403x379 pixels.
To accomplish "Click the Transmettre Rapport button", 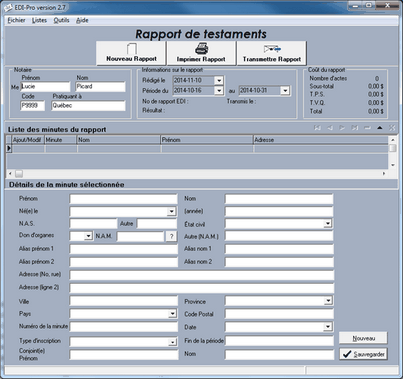I will coord(272,53).
